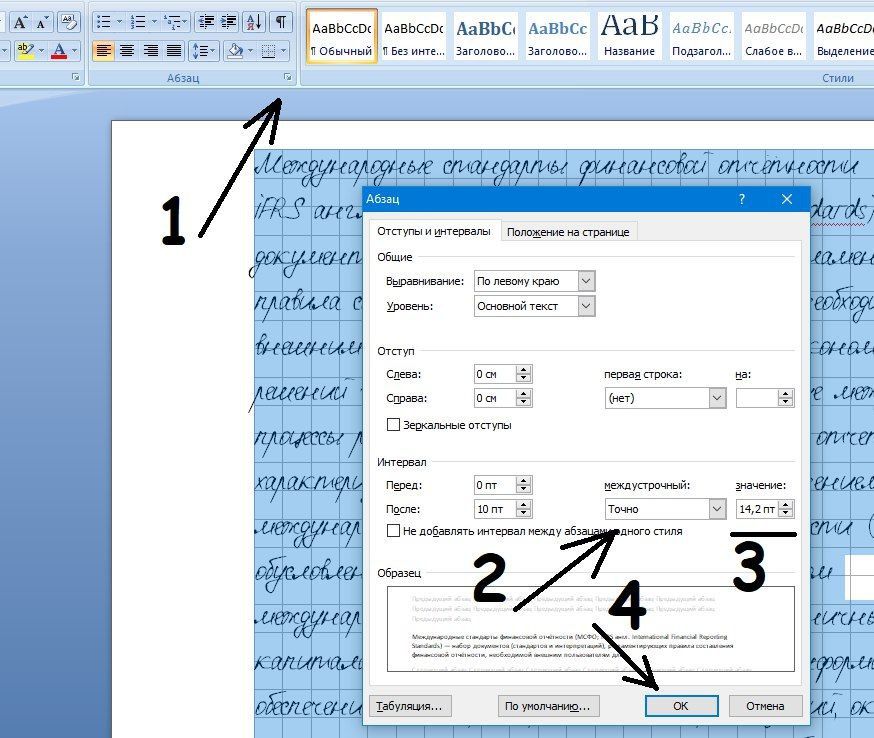Apply align left in the ribbon
Image resolution: width=874 pixels, height=738 pixels.
coord(103,51)
